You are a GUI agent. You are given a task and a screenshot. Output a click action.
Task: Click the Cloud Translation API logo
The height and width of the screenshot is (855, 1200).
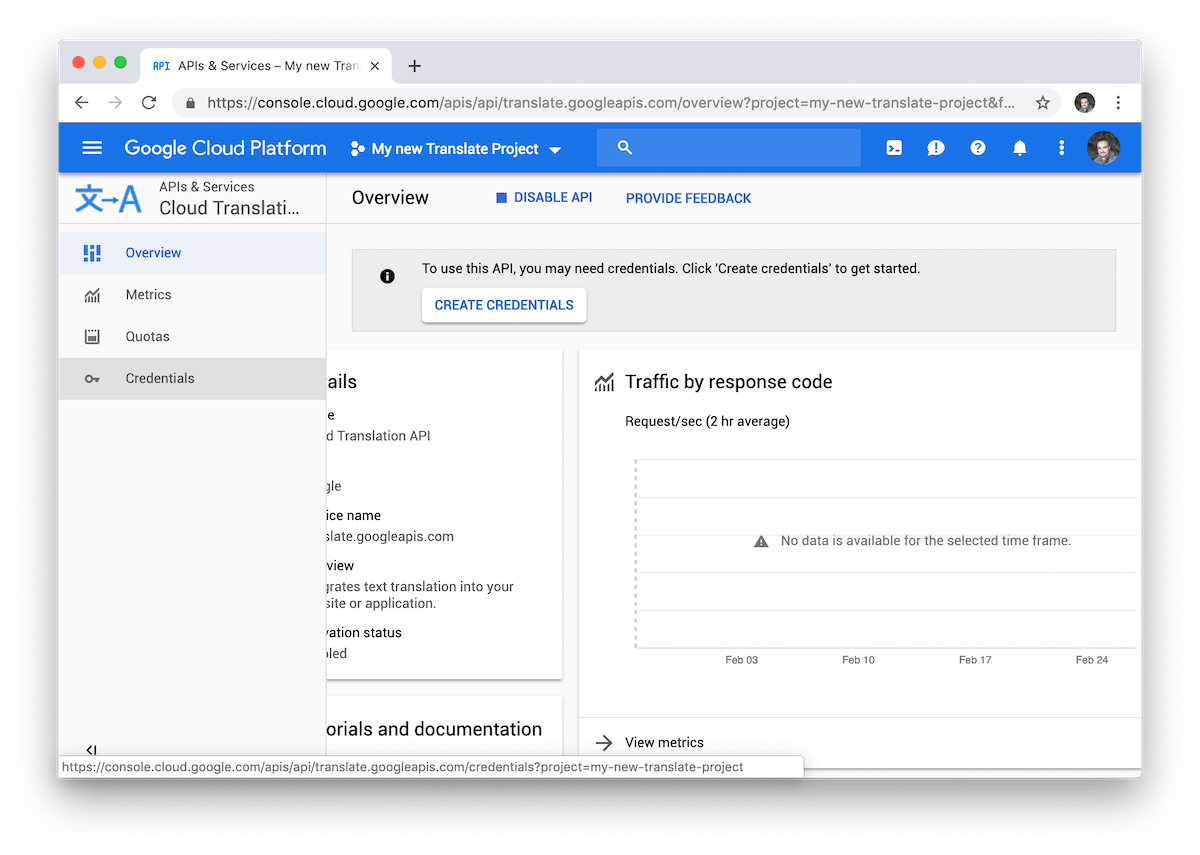[109, 197]
